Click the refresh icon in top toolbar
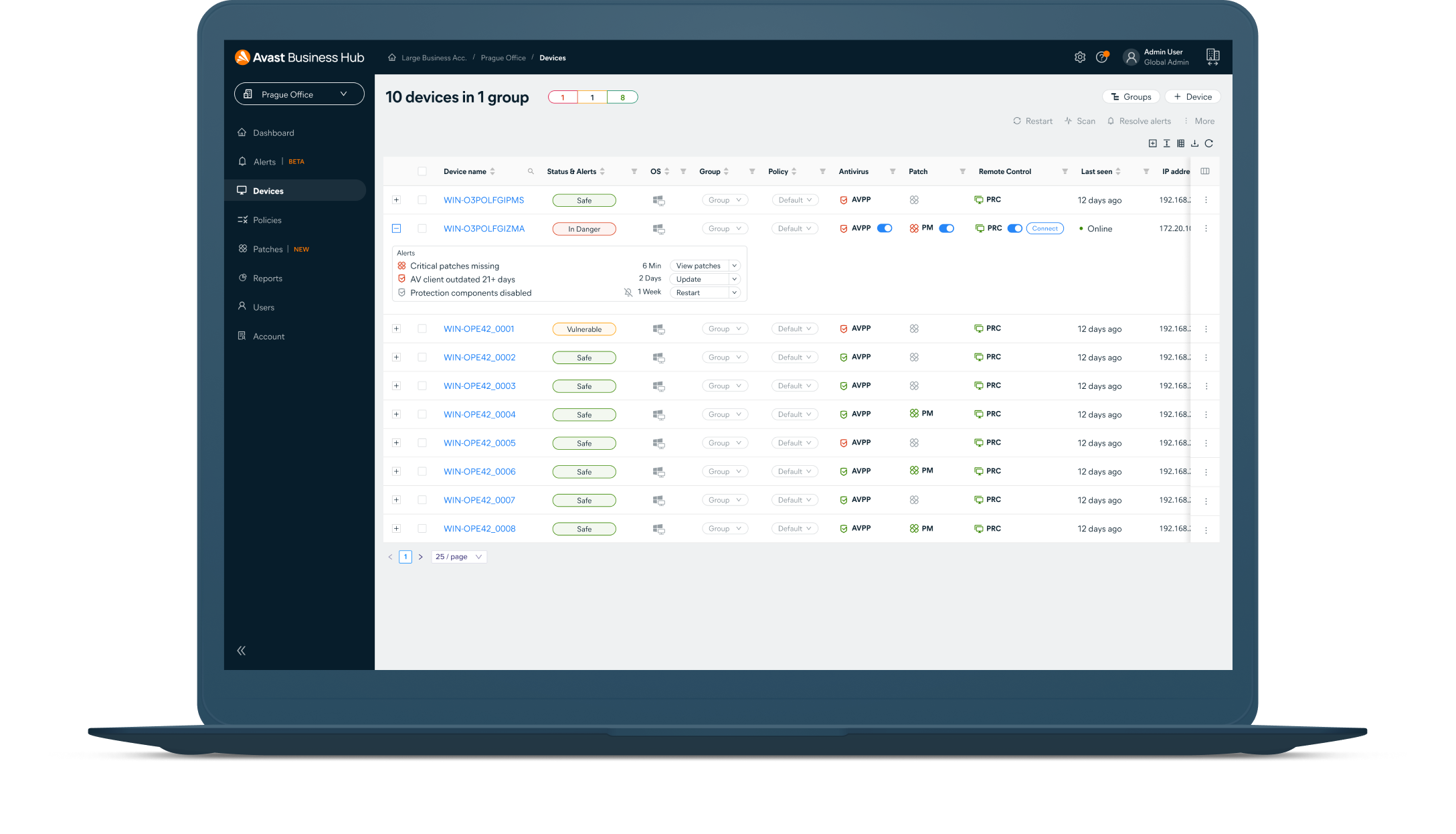The image size is (1456, 834). pyautogui.click(x=1209, y=143)
